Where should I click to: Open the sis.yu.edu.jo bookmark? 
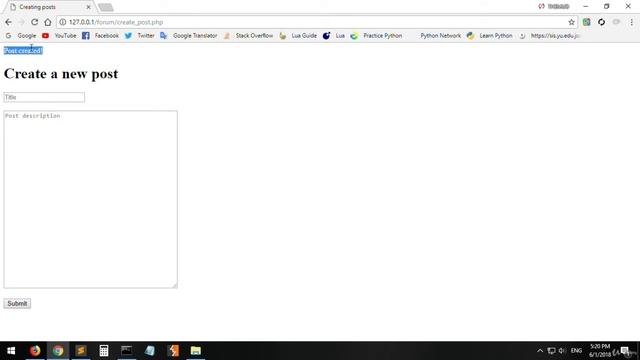click(x=549, y=36)
